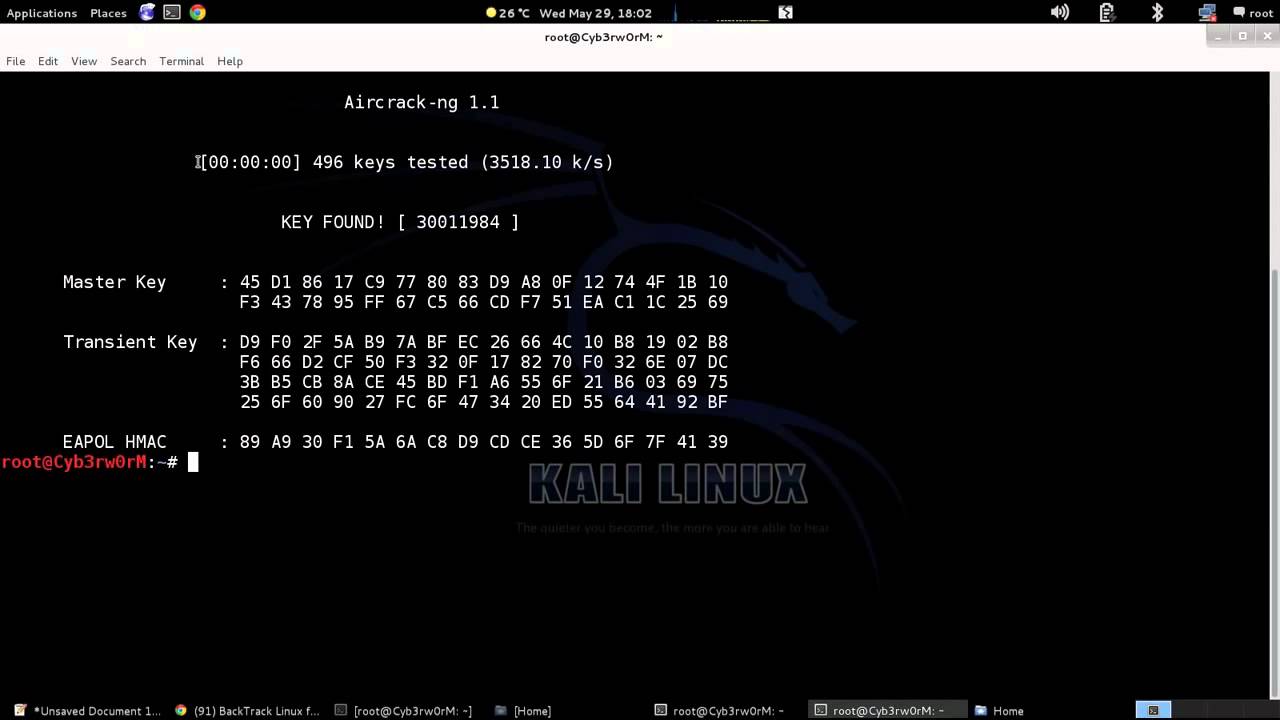Switch to inactive root@Cyb3rw0rM: ~ taskbar window
Screen dimensions: 1280x720
tap(720, 711)
